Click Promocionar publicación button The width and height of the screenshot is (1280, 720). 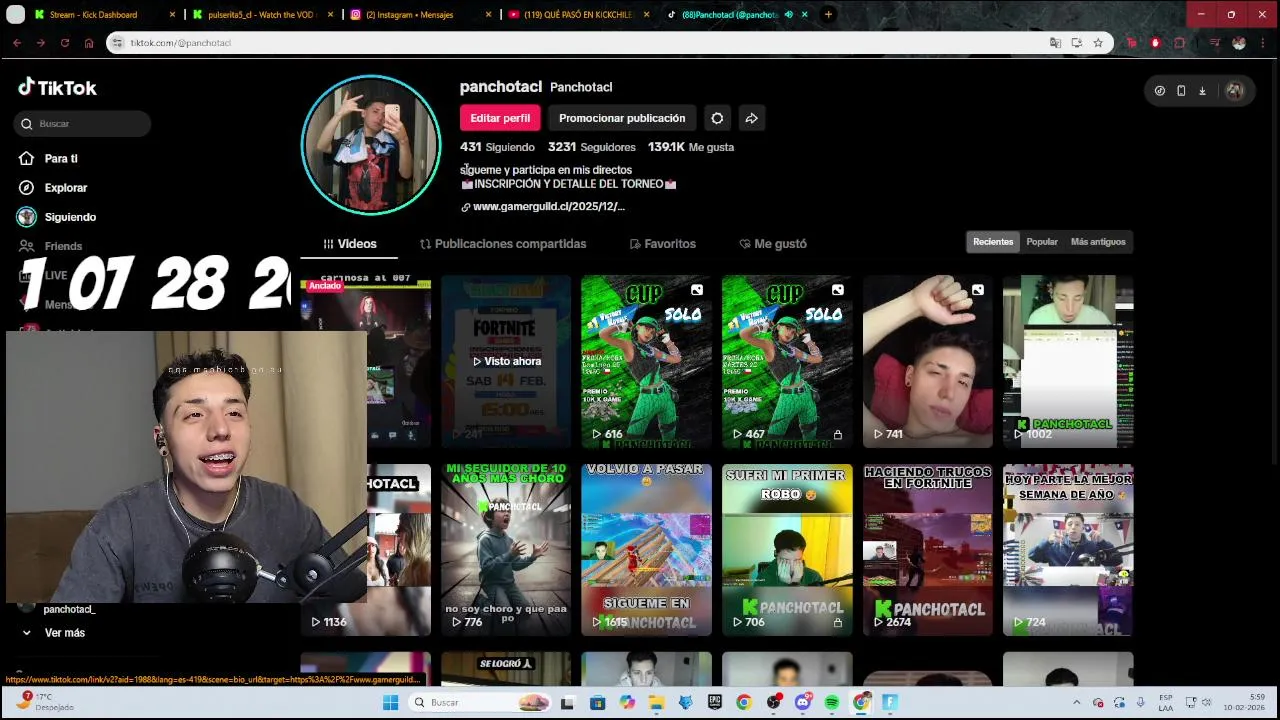622,118
